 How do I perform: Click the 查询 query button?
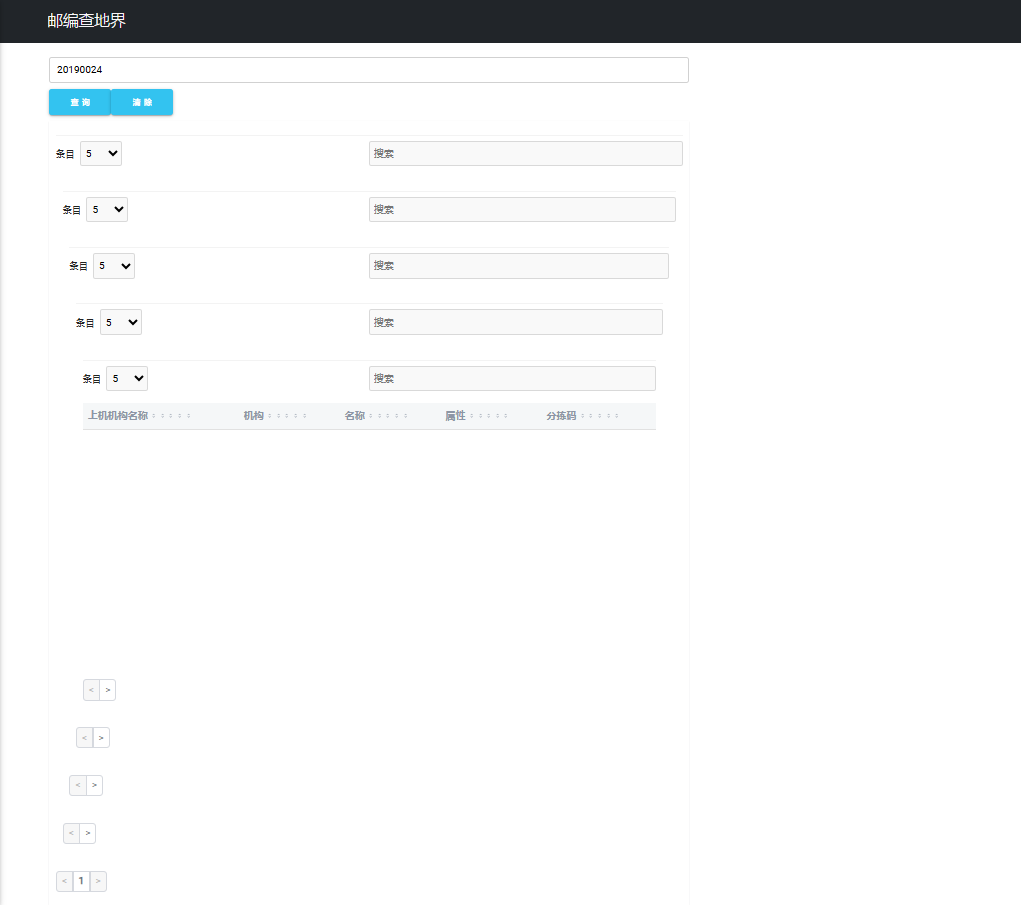point(80,102)
